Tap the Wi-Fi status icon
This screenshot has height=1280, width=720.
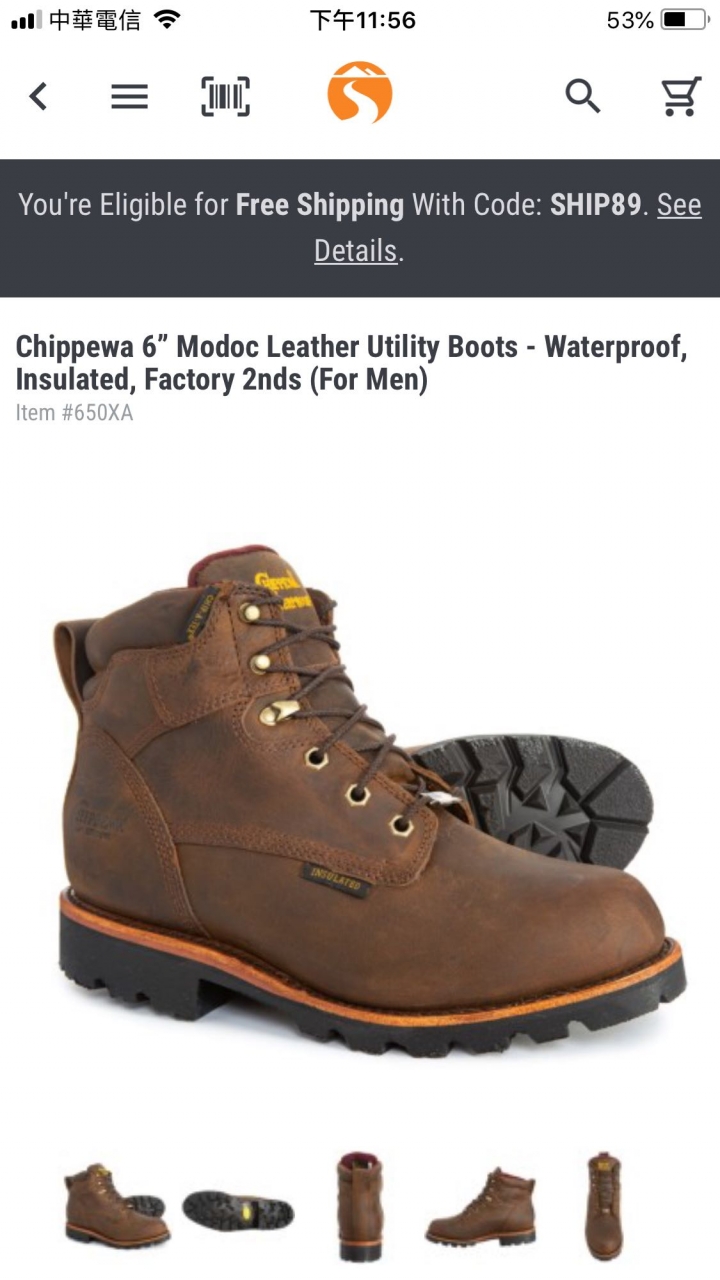pos(168,20)
